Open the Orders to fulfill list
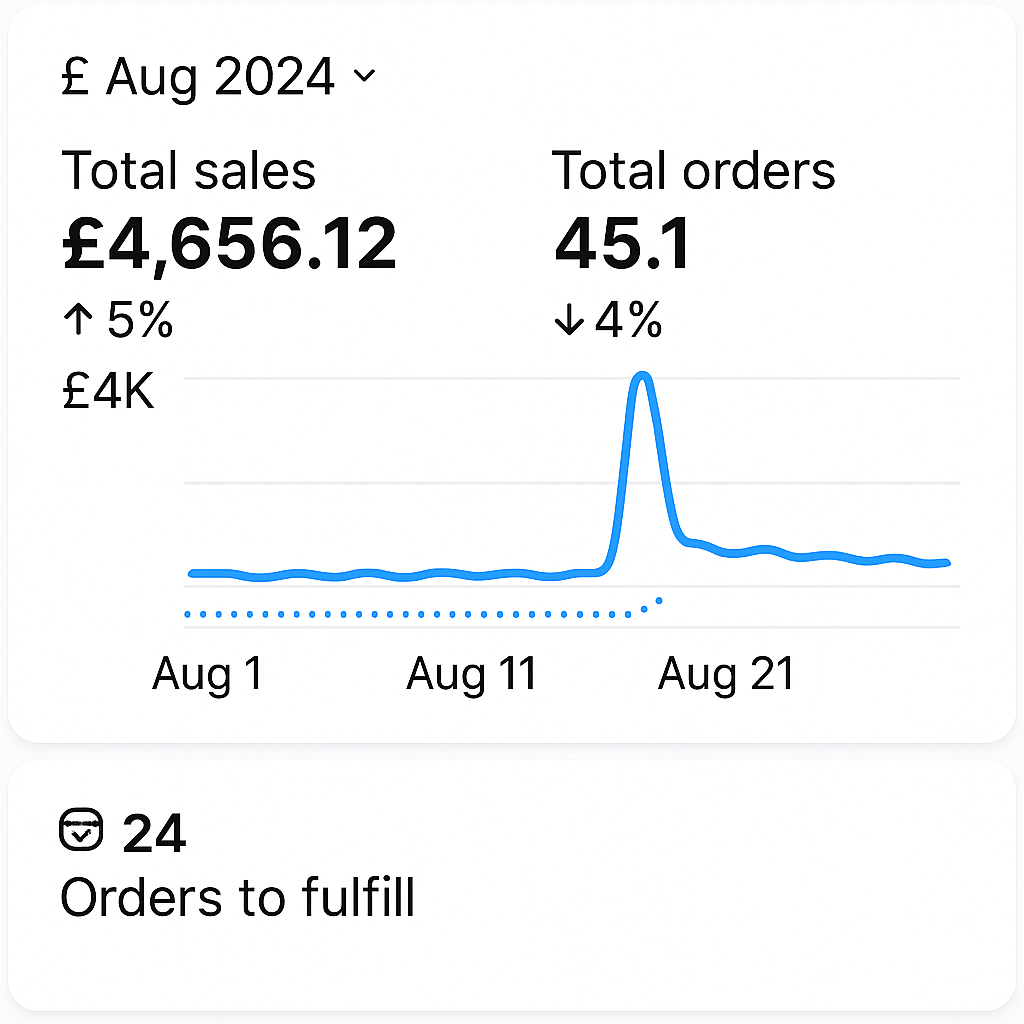The height and width of the screenshot is (1024, 1024). (x=238, y=897)
